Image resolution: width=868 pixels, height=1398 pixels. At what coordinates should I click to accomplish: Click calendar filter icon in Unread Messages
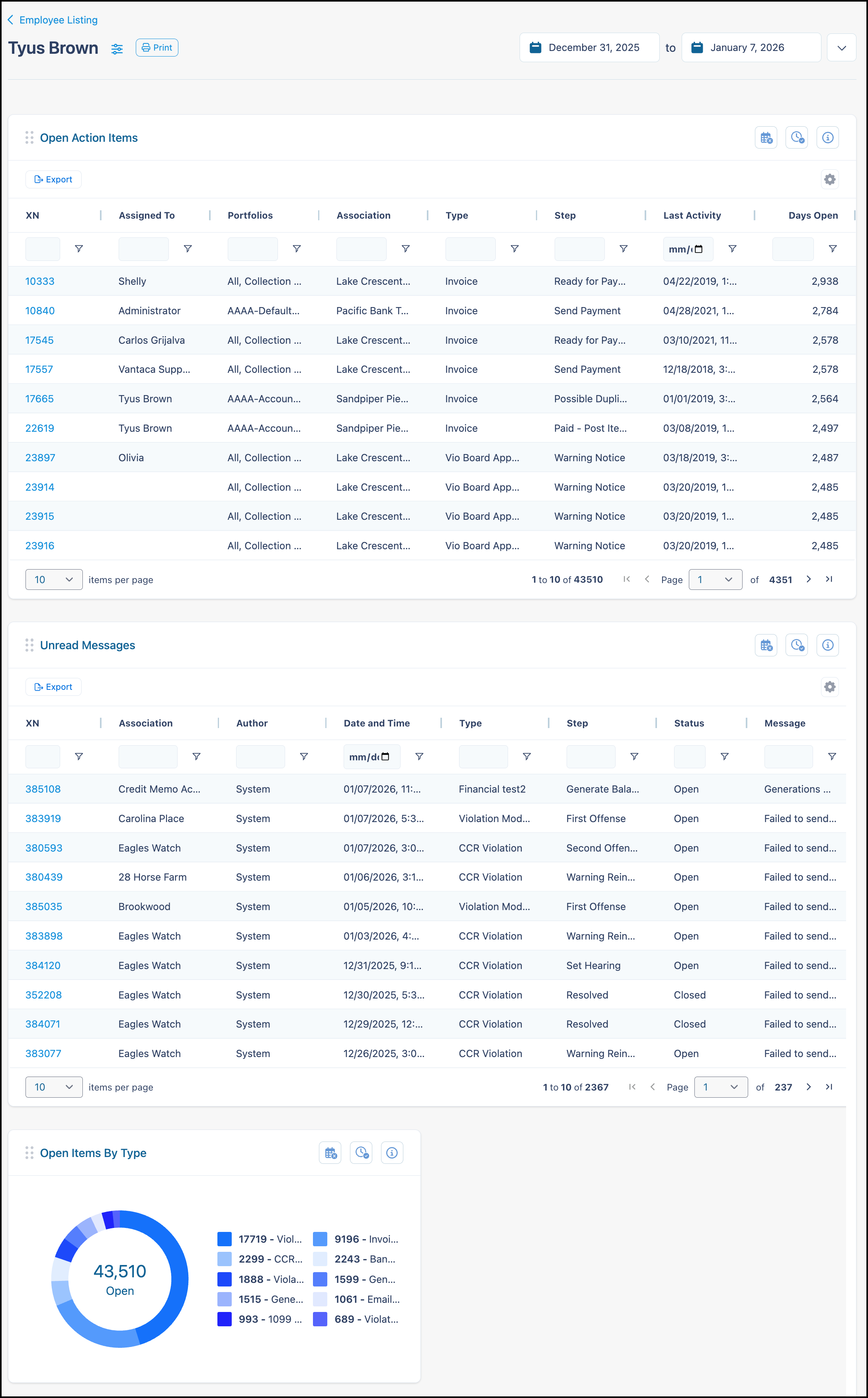coord(766,645)
